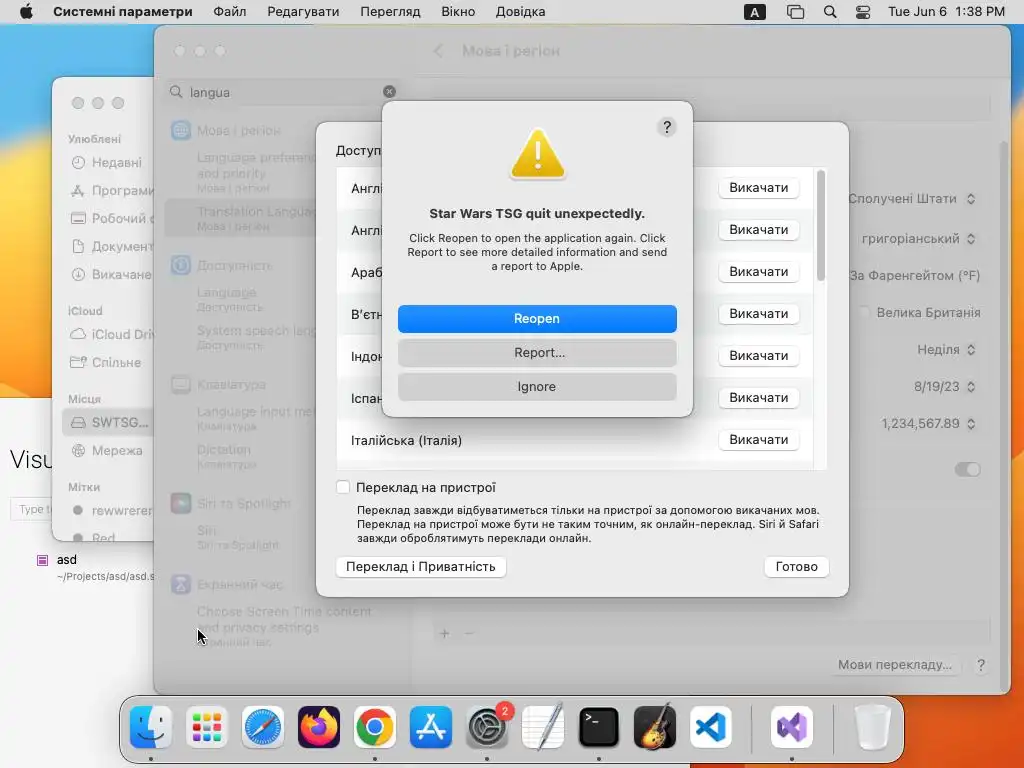
Task: Open Terminal from the Dock
Action: coord(599,727)
